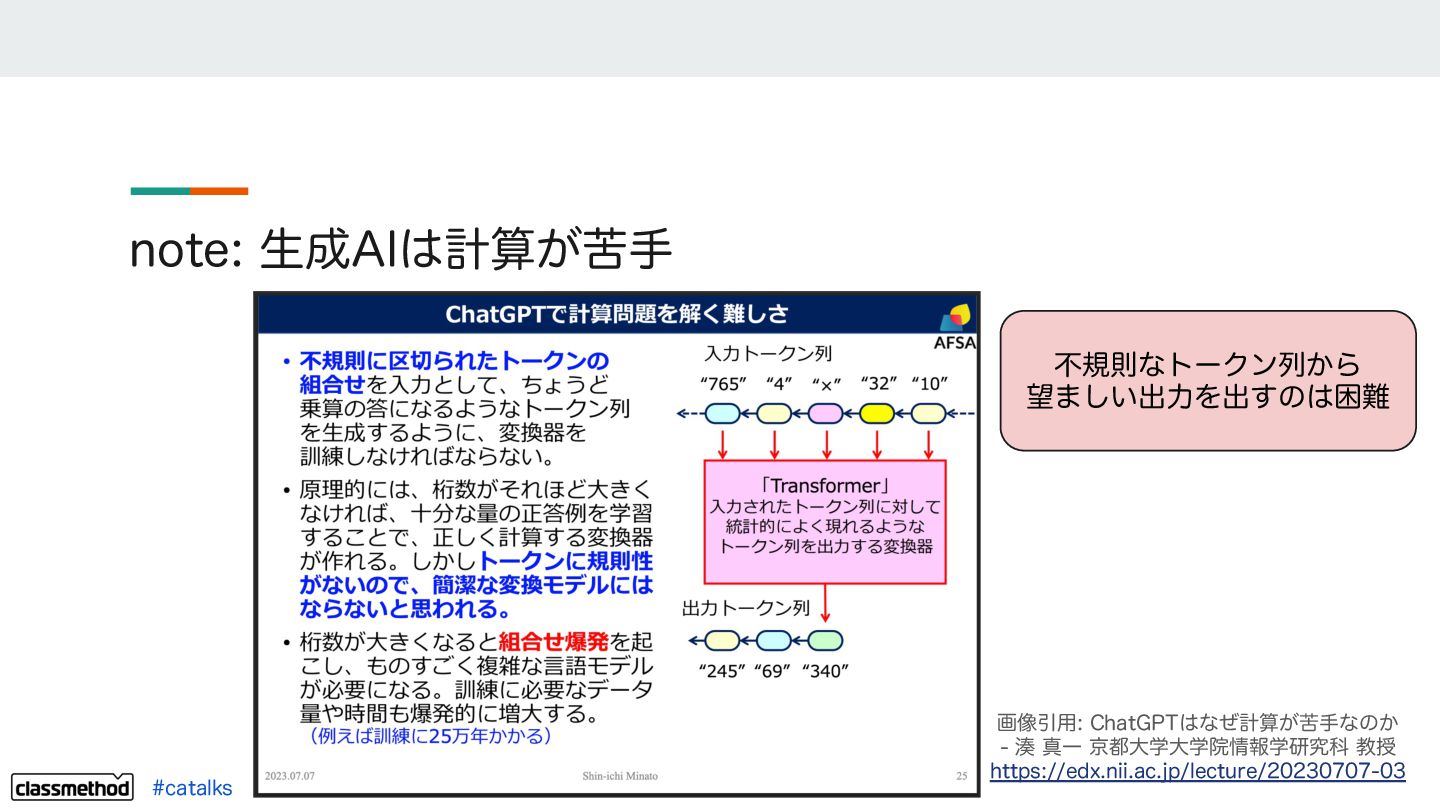The width and height of the screenshot is (1440, 810).
Task: Click the page number 25 in embedded slide
Action: (961, 776)
